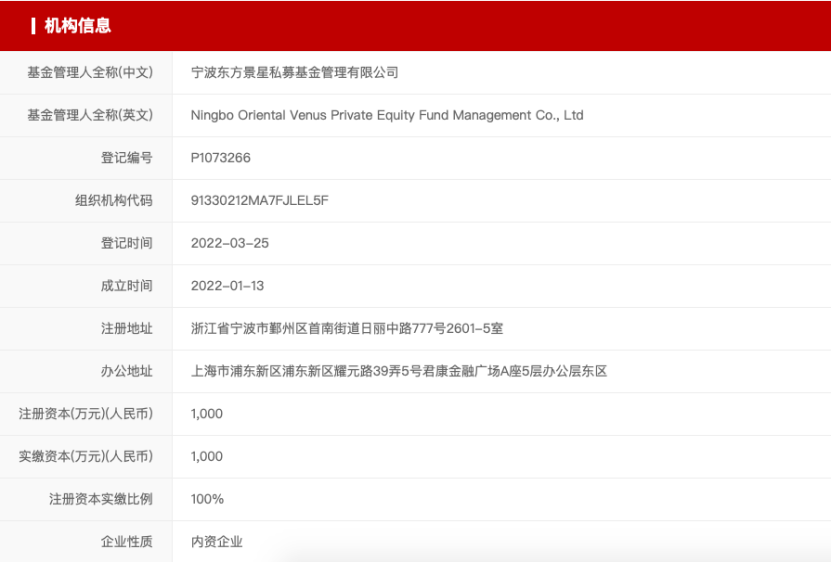This screenshot has height=562, width=831.
Task: Select the 浙江省宁波市鄞州区 registered address
Action: pyautogui.click(x=347, y=329)
